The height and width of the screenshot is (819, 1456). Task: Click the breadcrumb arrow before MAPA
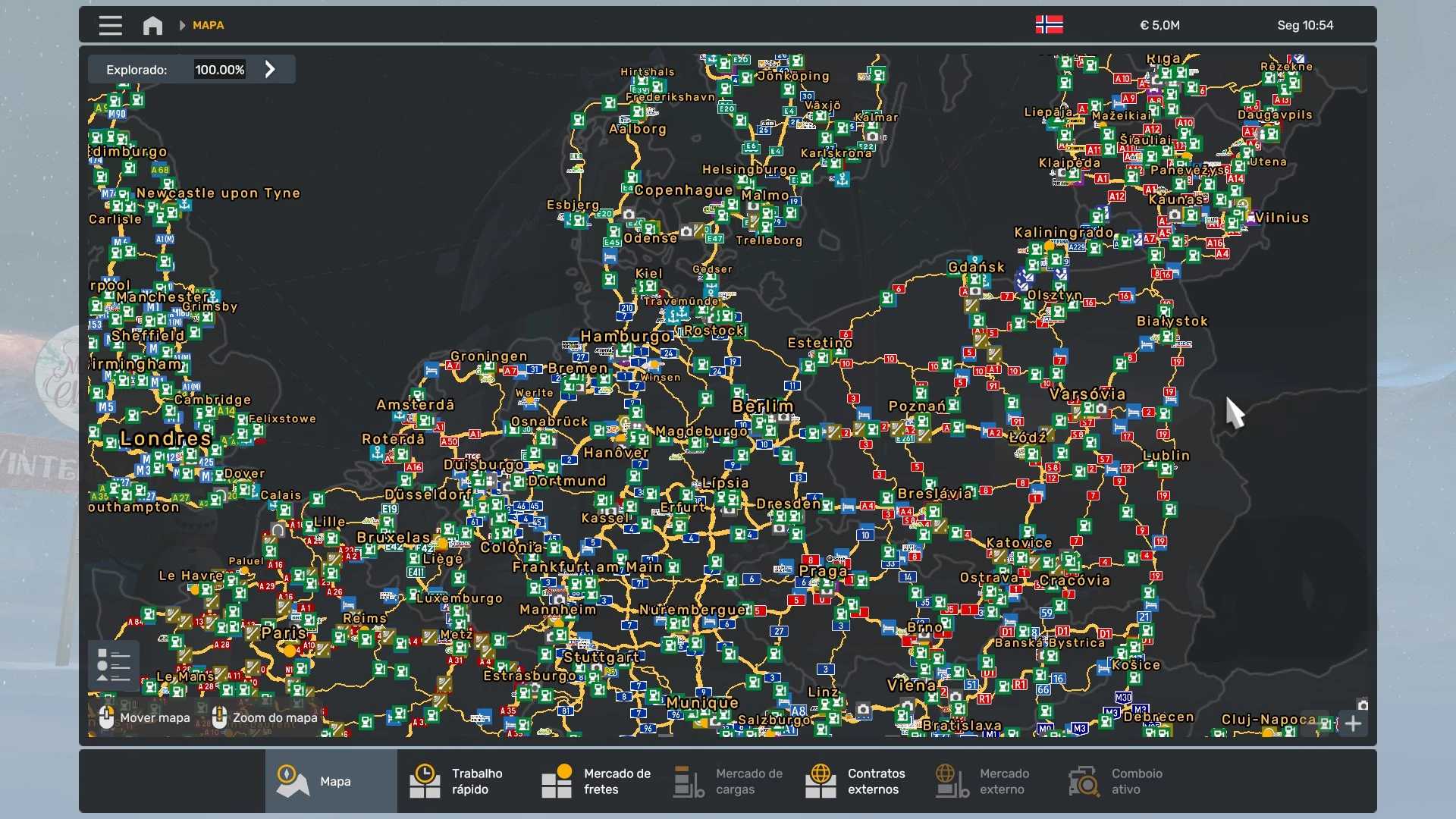click(182, 25)
